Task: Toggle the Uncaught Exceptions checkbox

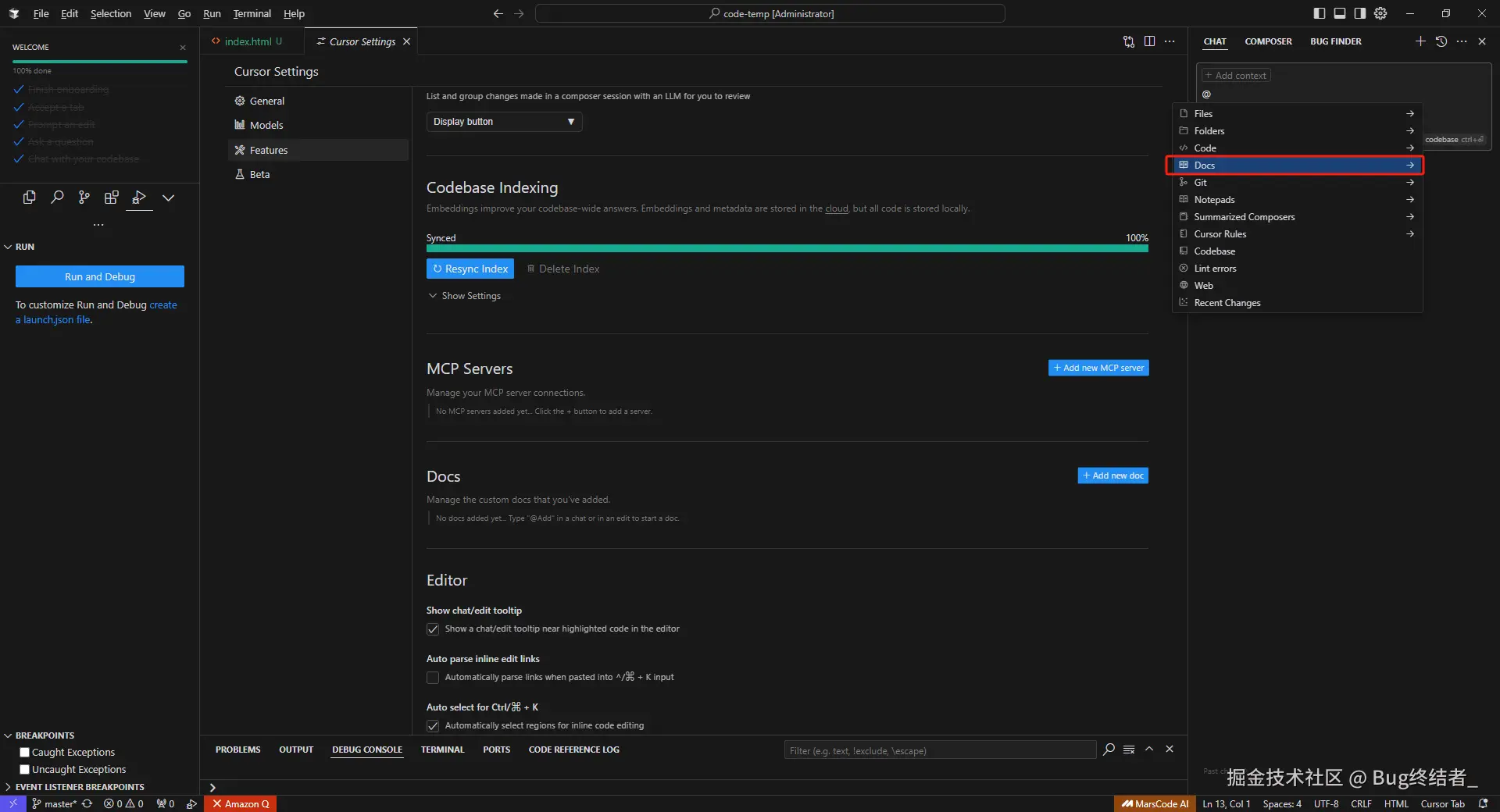Action: tap(24, 769)
